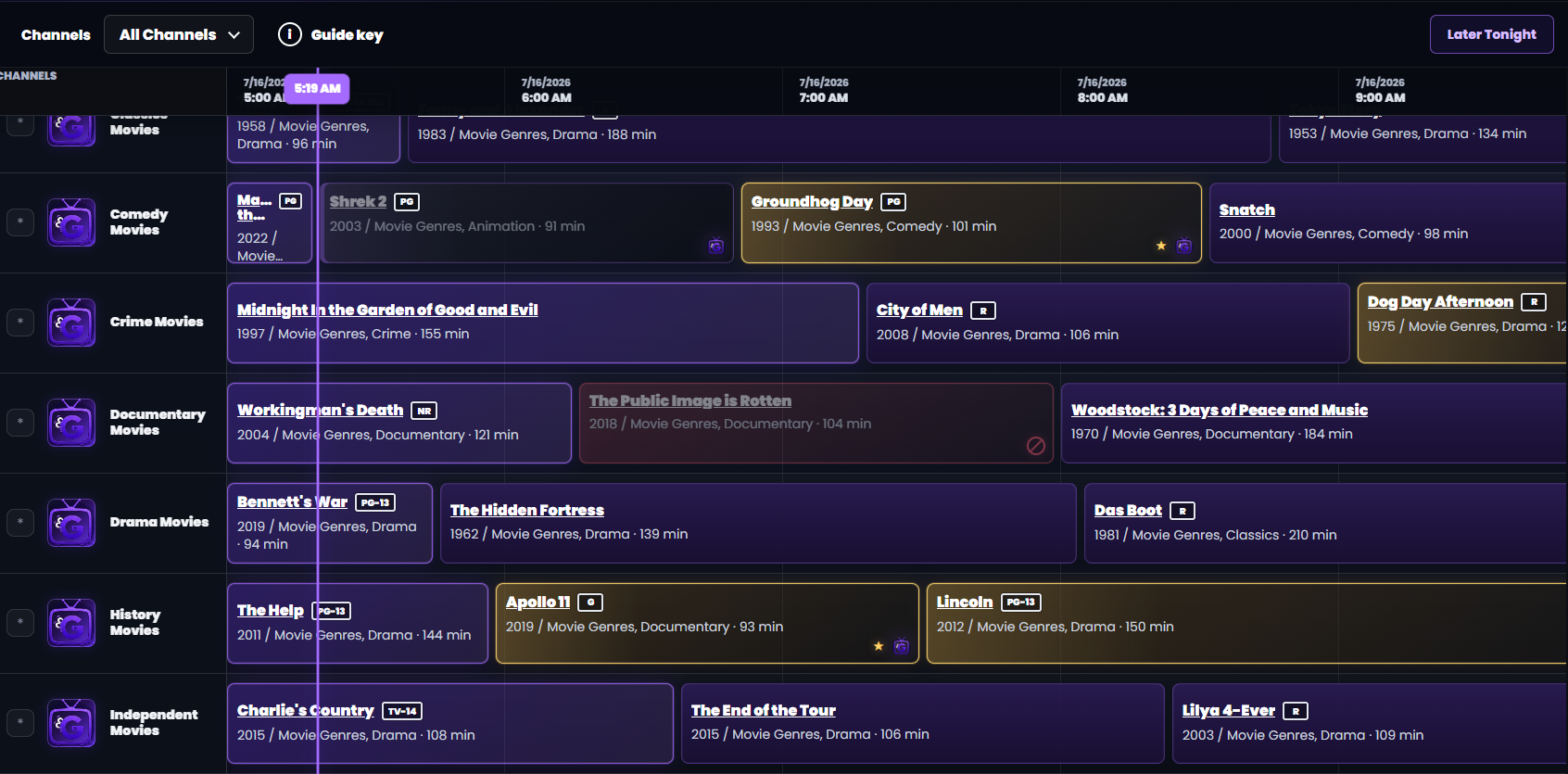The image size is (1568, 774).
Task: Open The Hidden Fortress program link
Action: (526, 510)
